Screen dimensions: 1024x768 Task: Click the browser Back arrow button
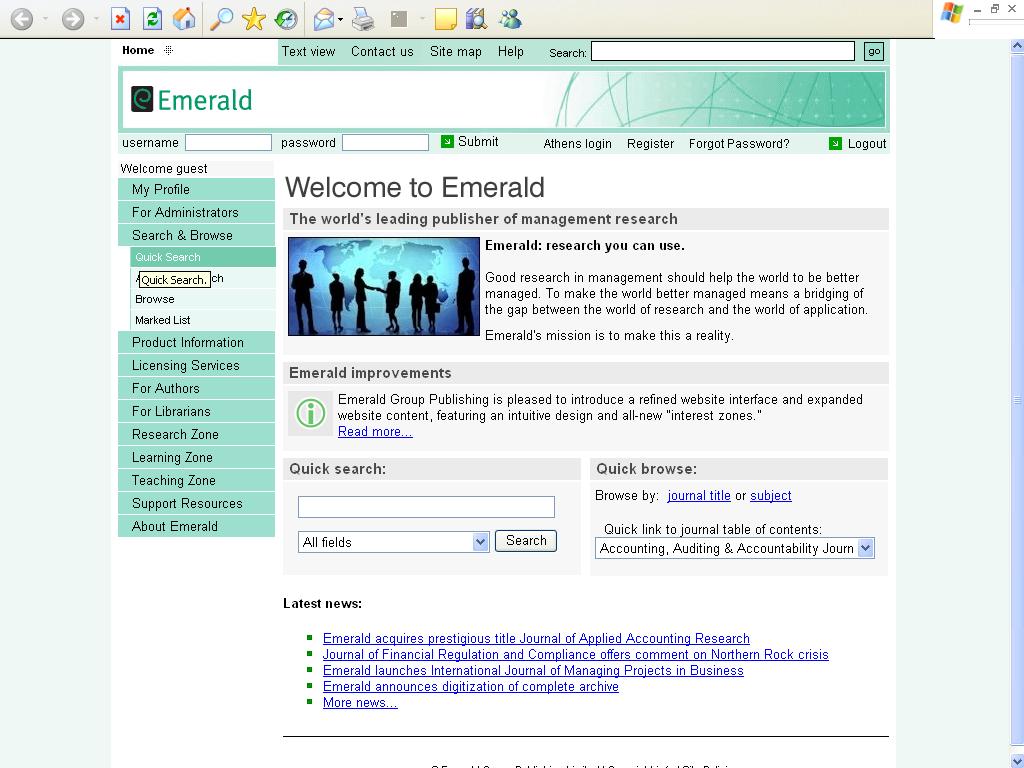22,19
